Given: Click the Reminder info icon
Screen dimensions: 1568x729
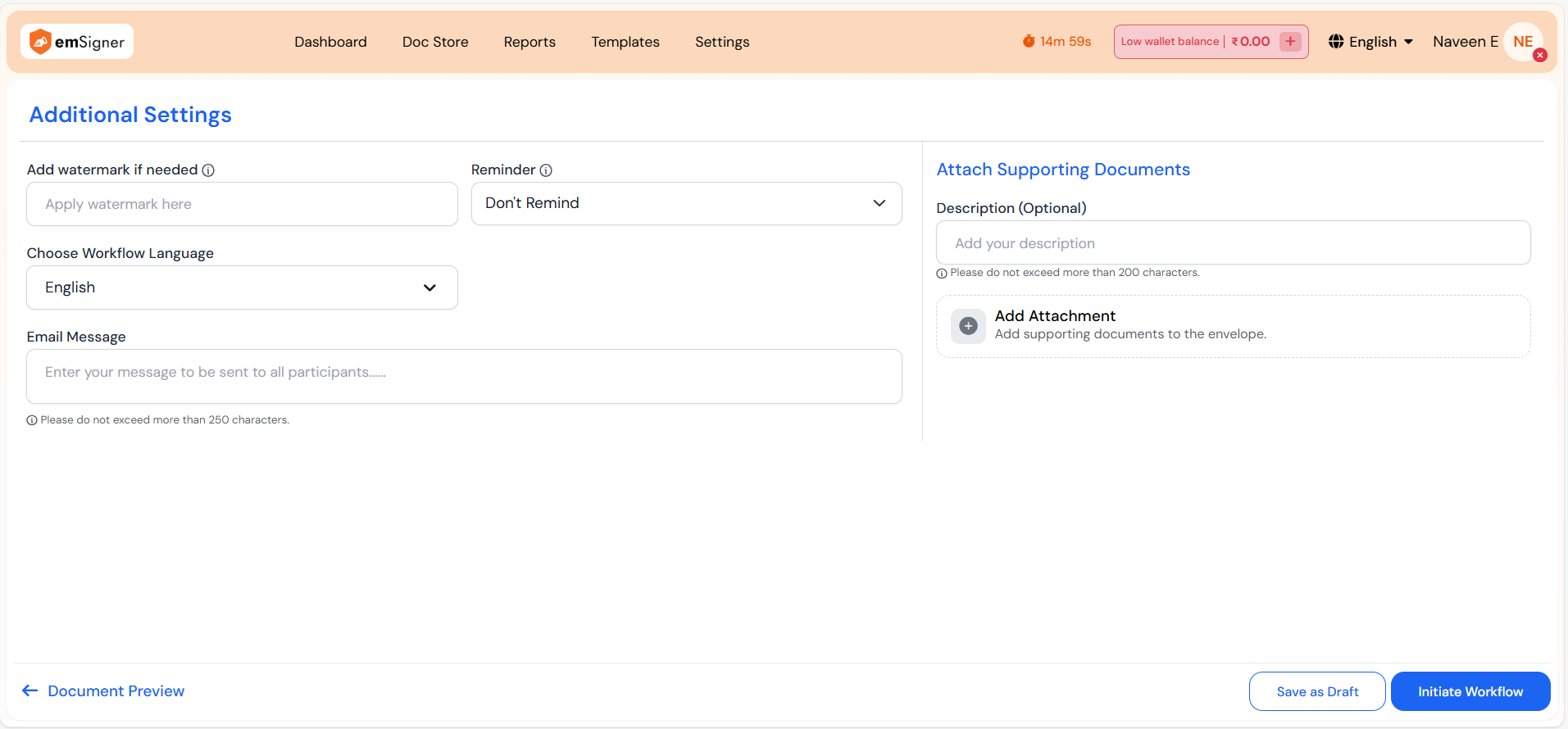Looking at the screenshot, I should tap(546, 170).
